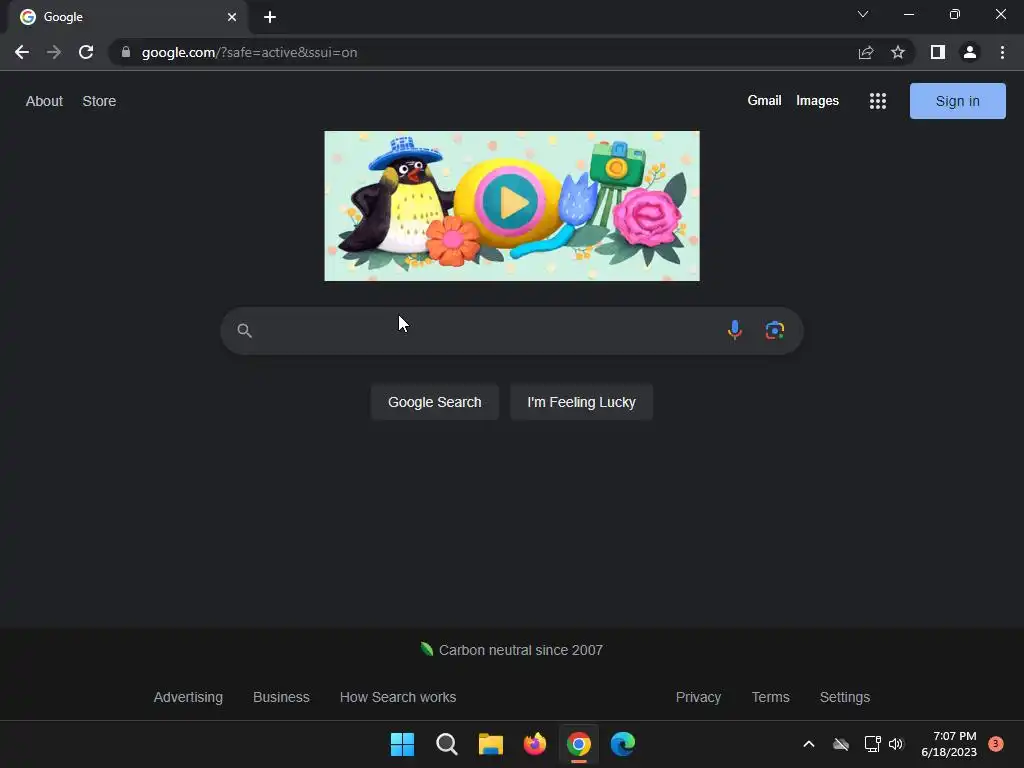Open the Business footer link
1024x768 pixels.
coord(281,697)
